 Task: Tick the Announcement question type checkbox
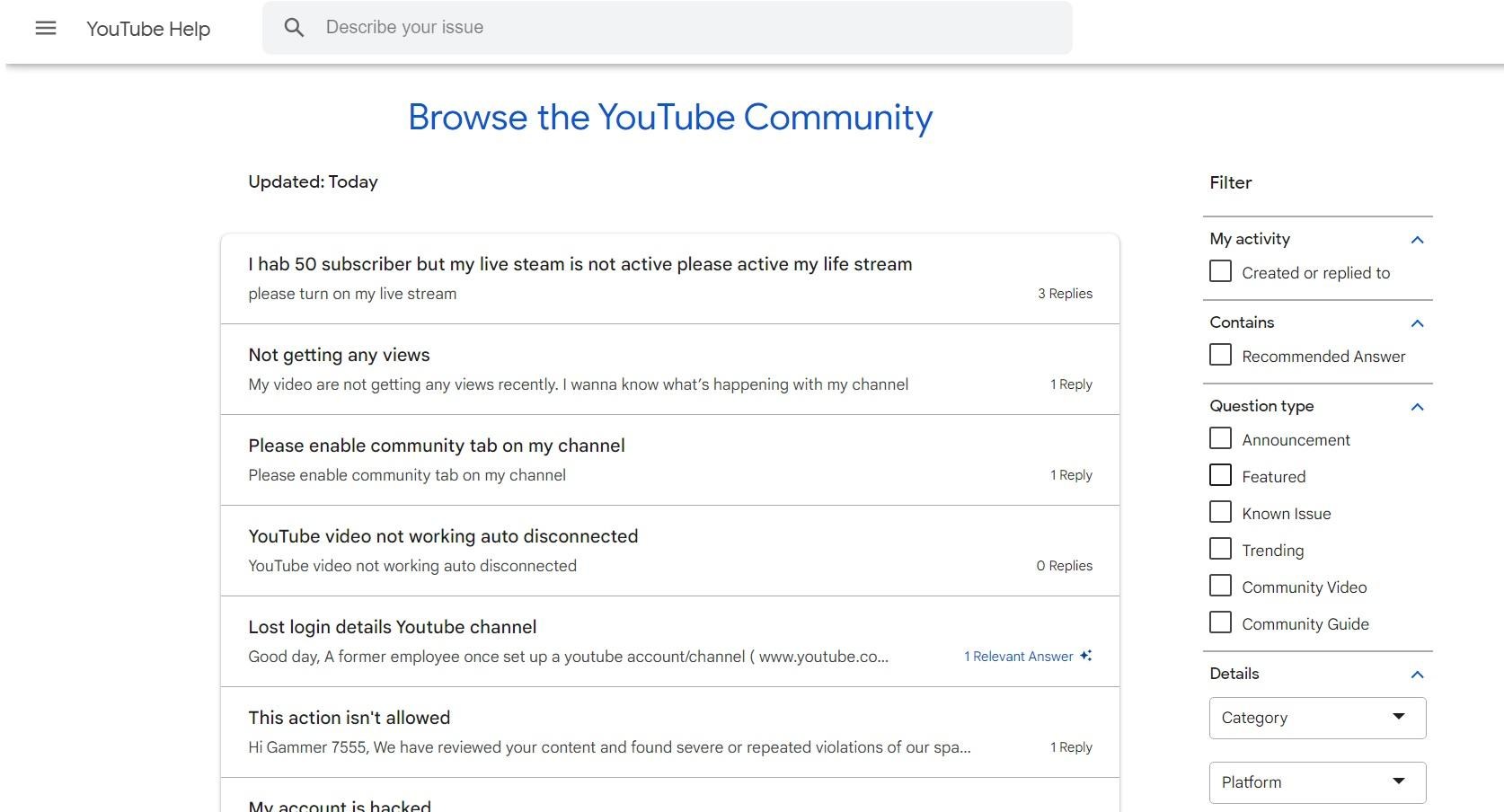(x=1220, y=438)
